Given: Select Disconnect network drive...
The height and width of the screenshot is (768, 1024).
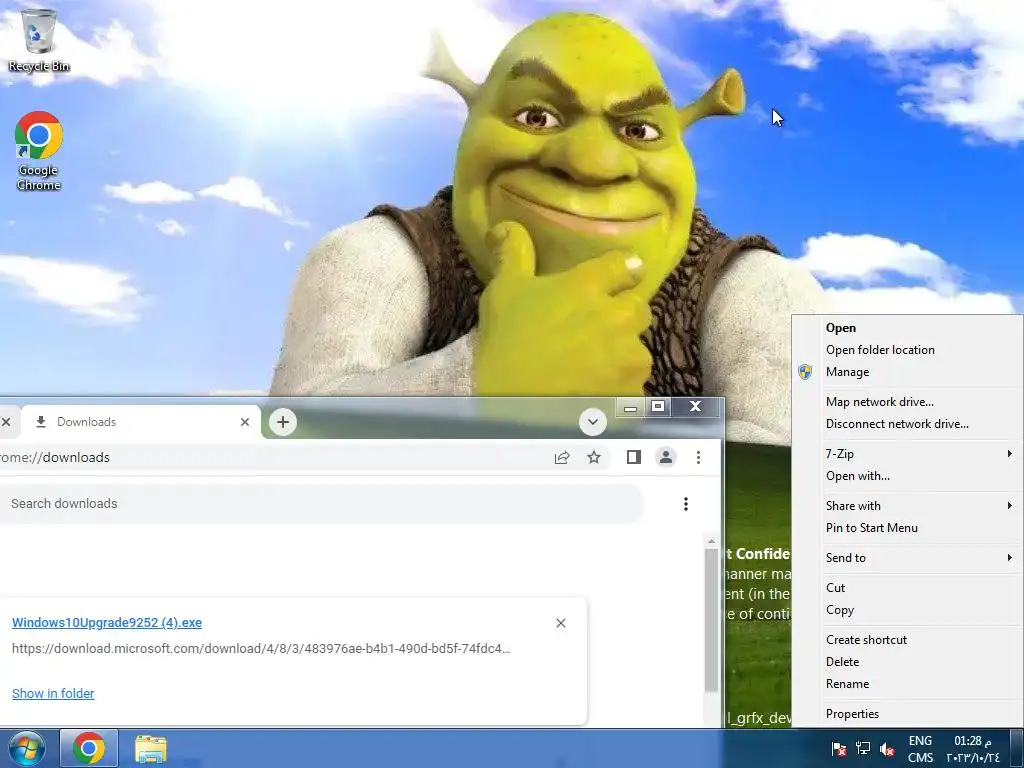Looking at the screenshot, I should point(908,424).
